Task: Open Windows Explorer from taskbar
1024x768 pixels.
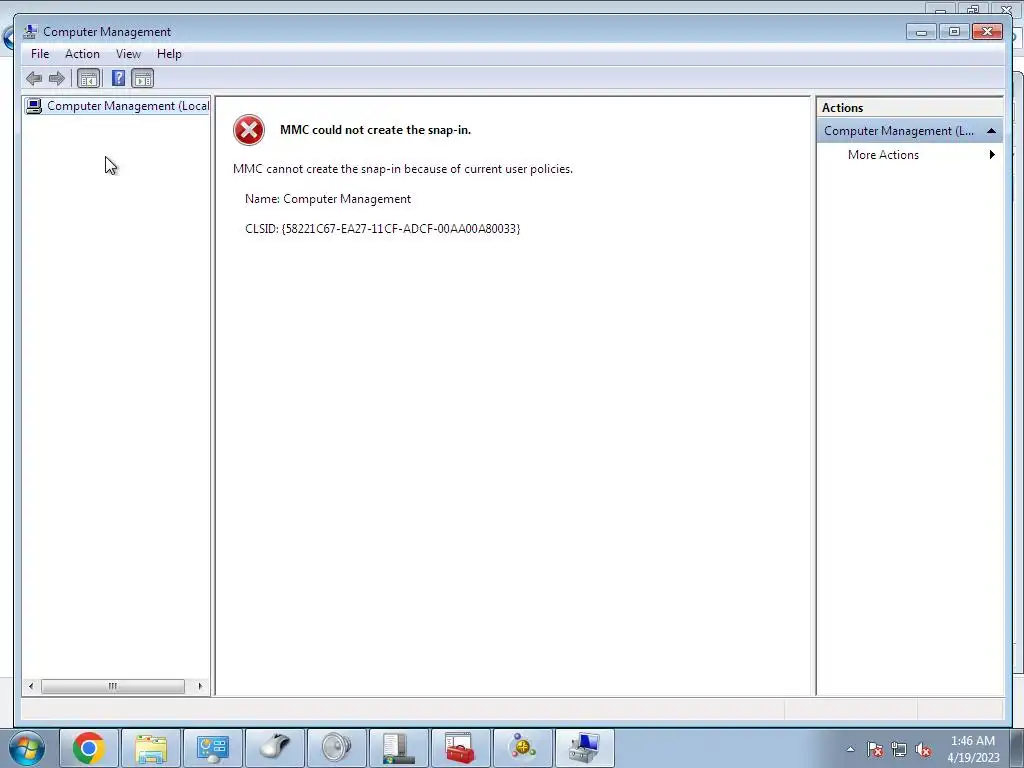Action: tap(151, 748)
